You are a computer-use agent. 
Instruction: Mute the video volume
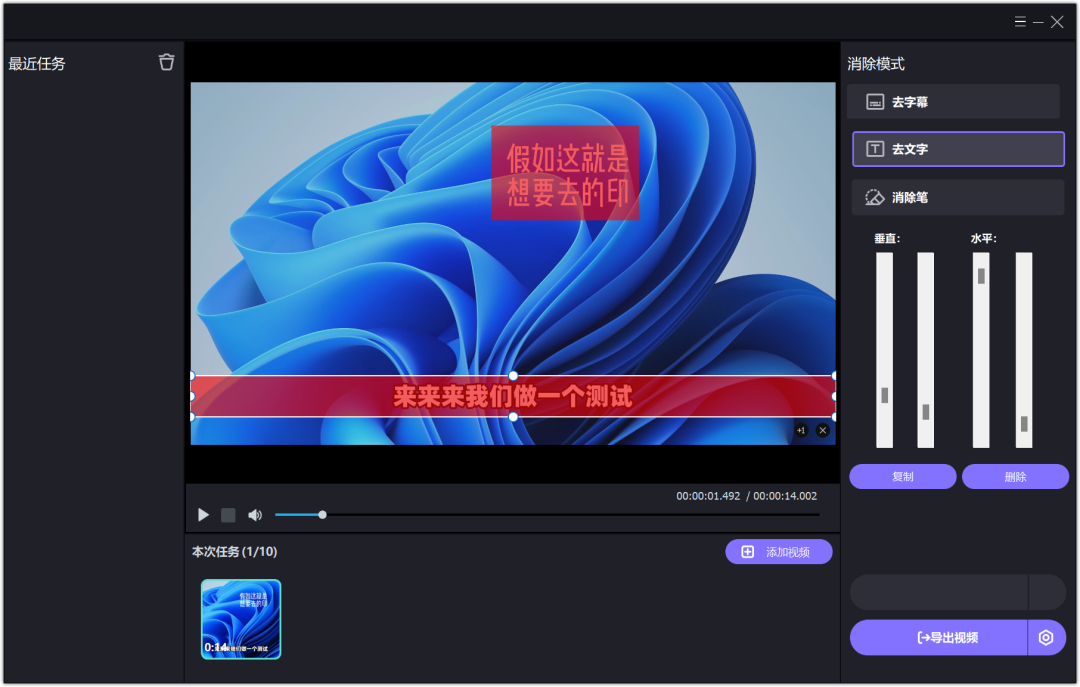tap(255, 515)
